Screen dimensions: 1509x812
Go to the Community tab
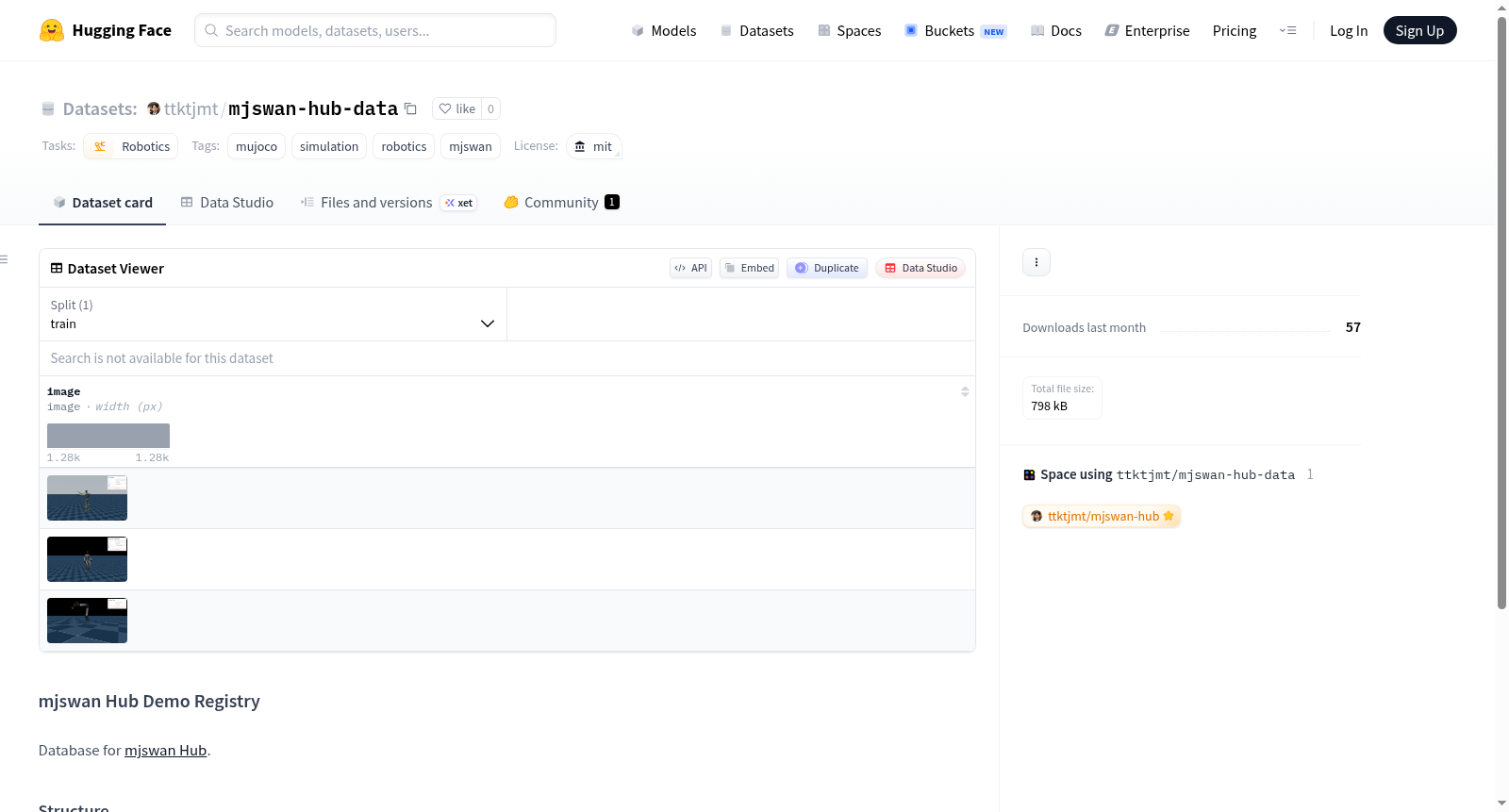coord(561,202)
